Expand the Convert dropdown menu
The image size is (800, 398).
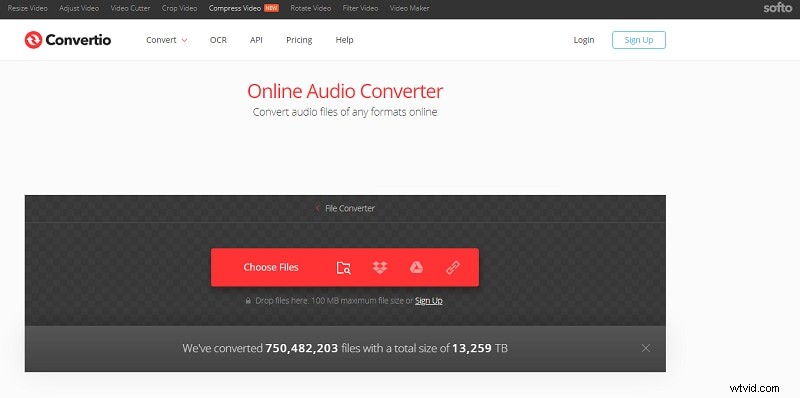pos(166,40)
